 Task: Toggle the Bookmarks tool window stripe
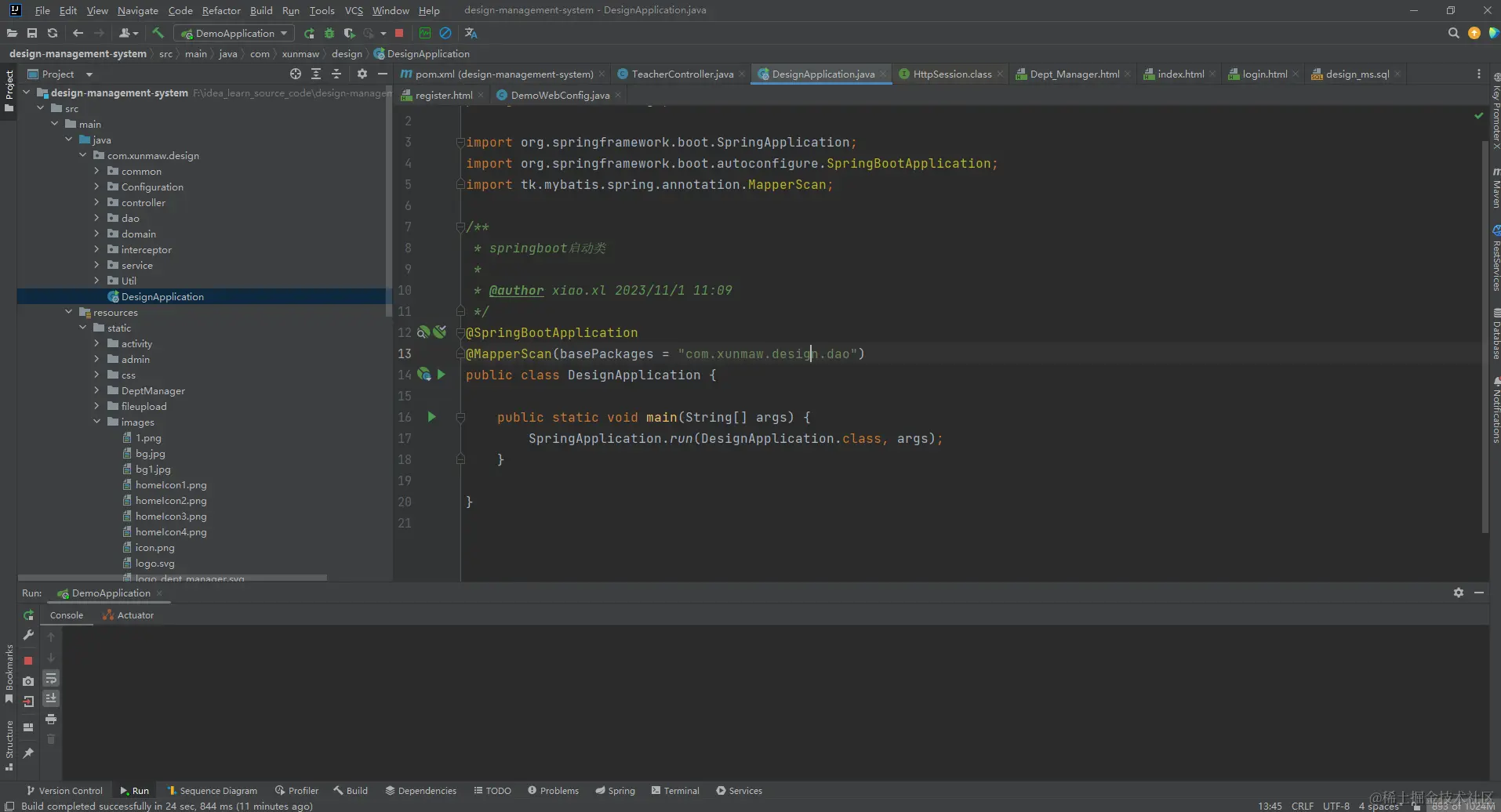click(9, 673)
